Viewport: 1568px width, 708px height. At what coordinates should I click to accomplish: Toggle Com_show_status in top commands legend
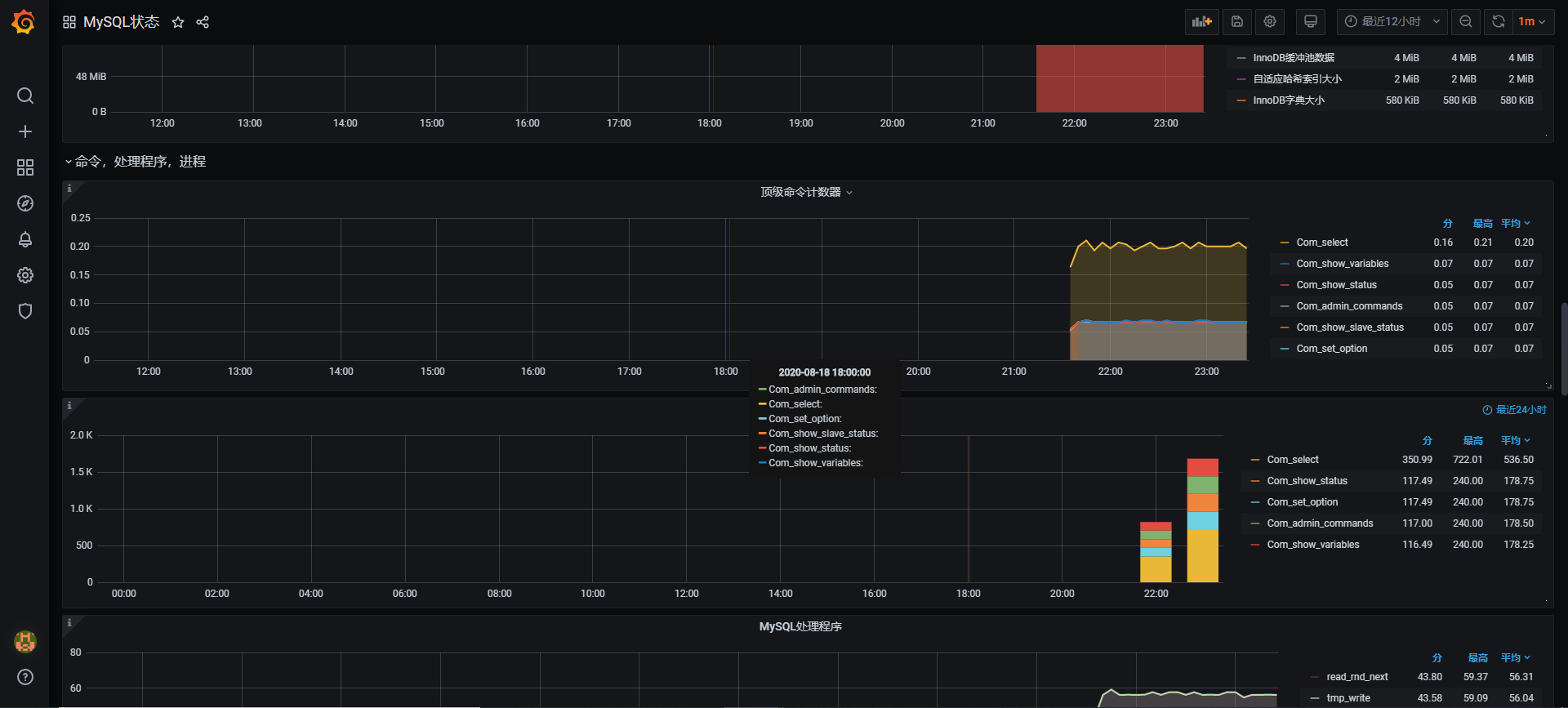1337,285
